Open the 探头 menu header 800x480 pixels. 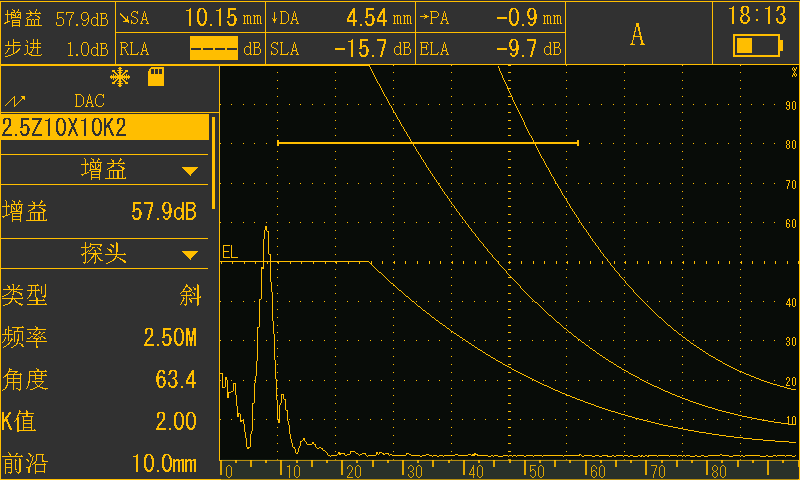(x=105, y=254)
